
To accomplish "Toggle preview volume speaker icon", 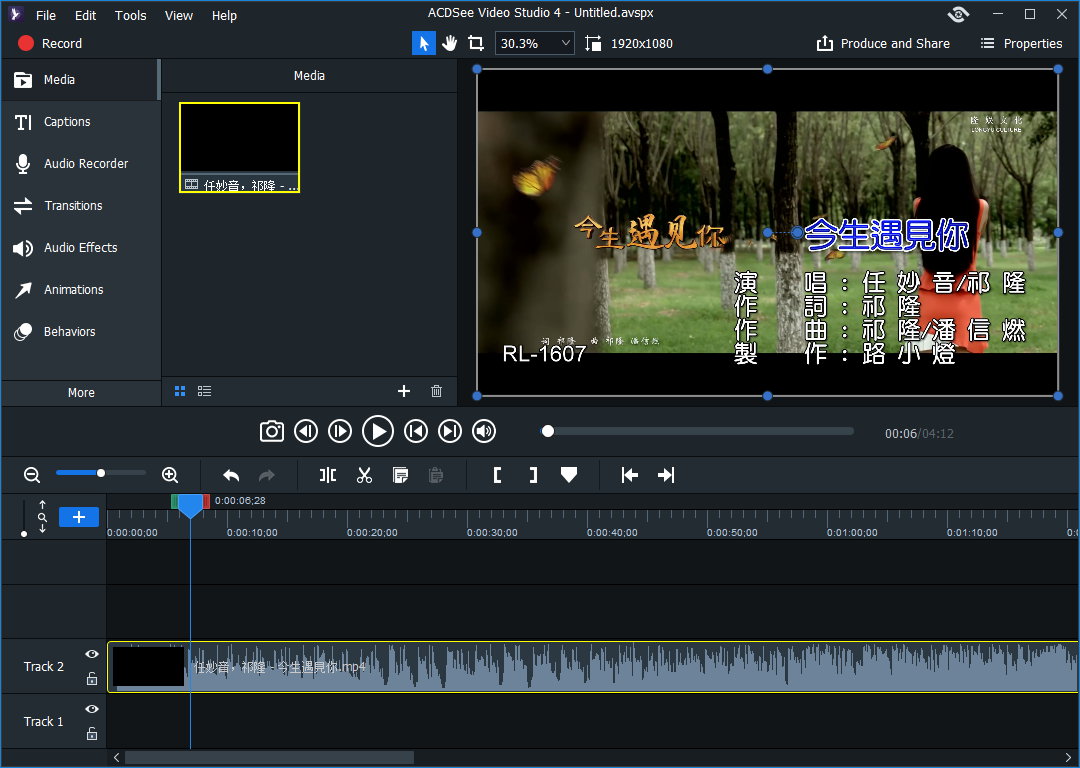I will [x=484, y=432].
